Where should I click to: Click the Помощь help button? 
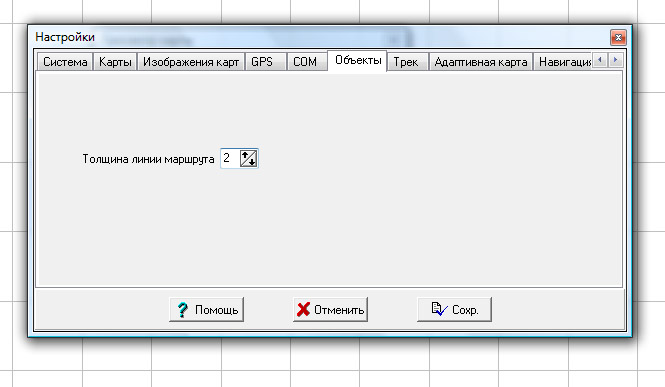coord(206,309)
